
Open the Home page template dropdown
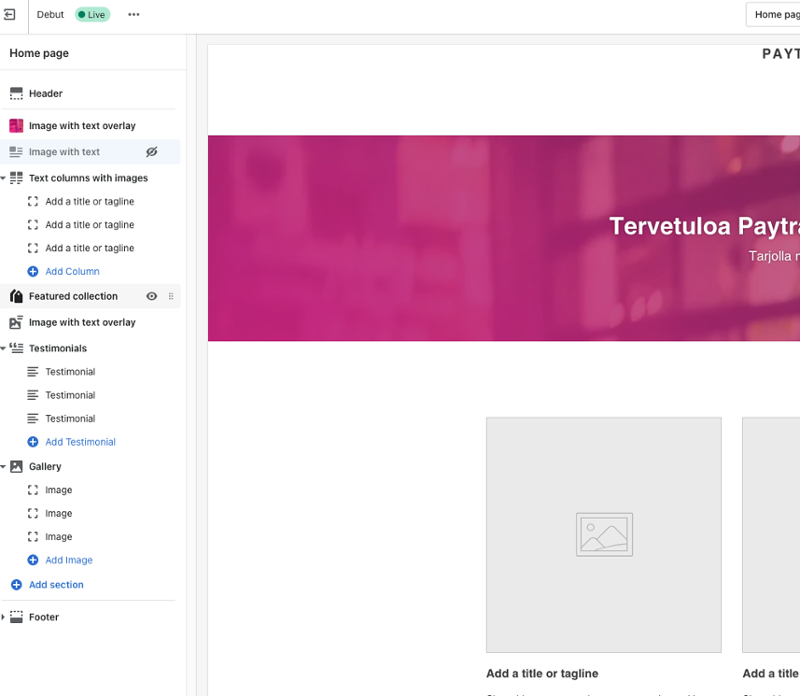pyautogui.click(x=773, y=15)
